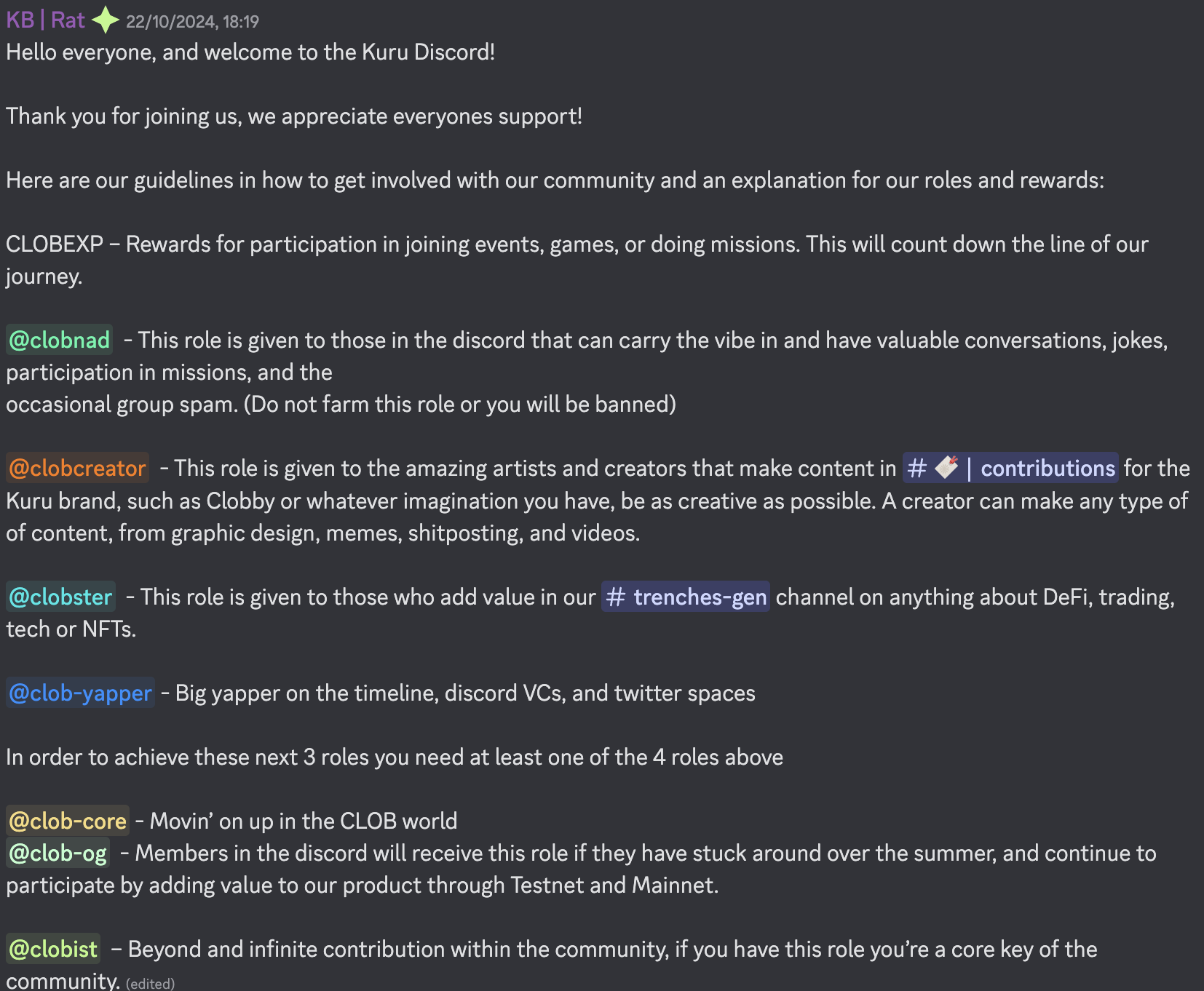This screenshot has height=991, width=1204.
Task: Select the @clob-core role mention
Action: (x=68, y=821)
